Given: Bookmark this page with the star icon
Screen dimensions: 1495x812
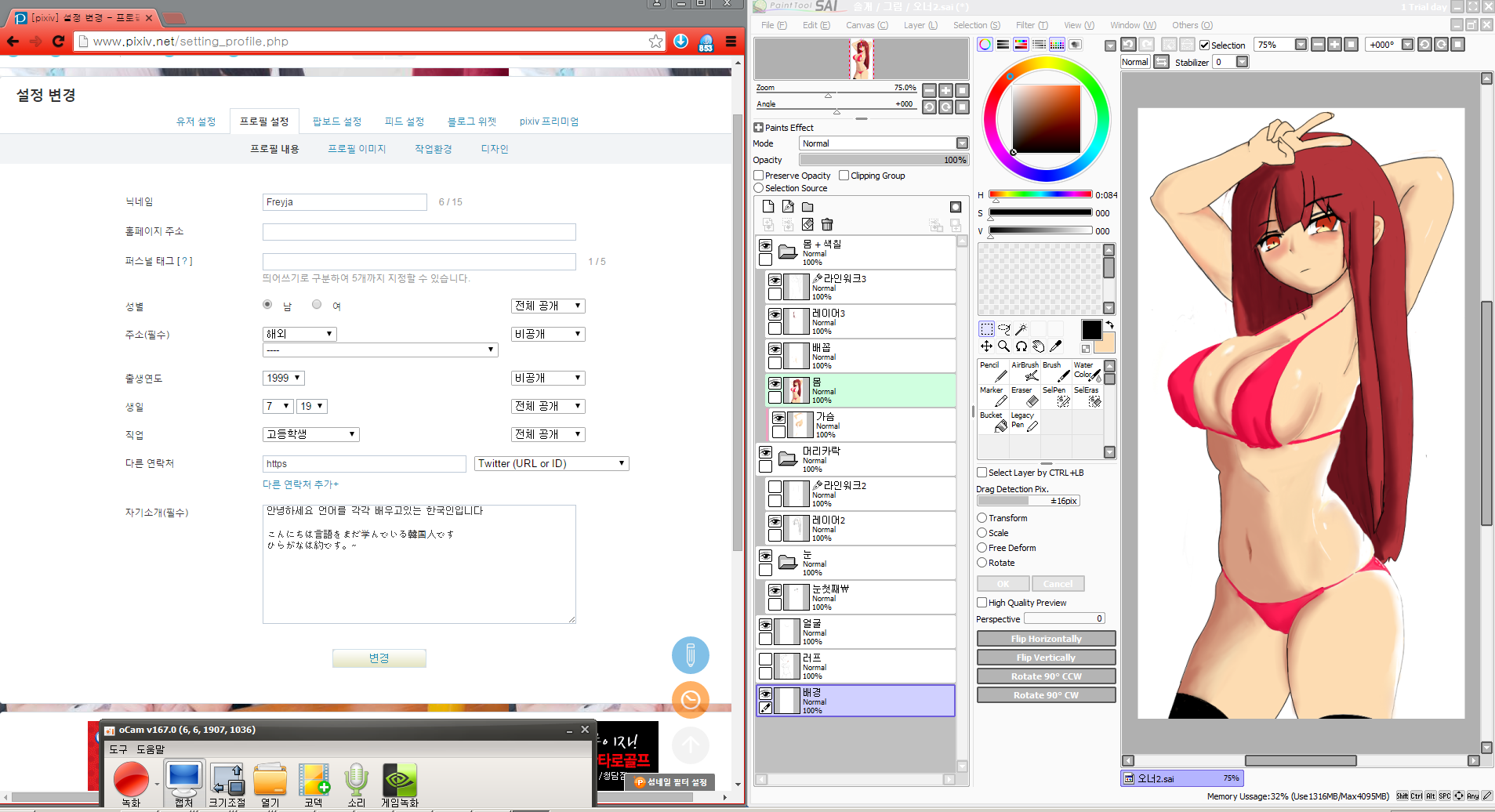Looking at the screenshot, I should click(x=656, y=42).
